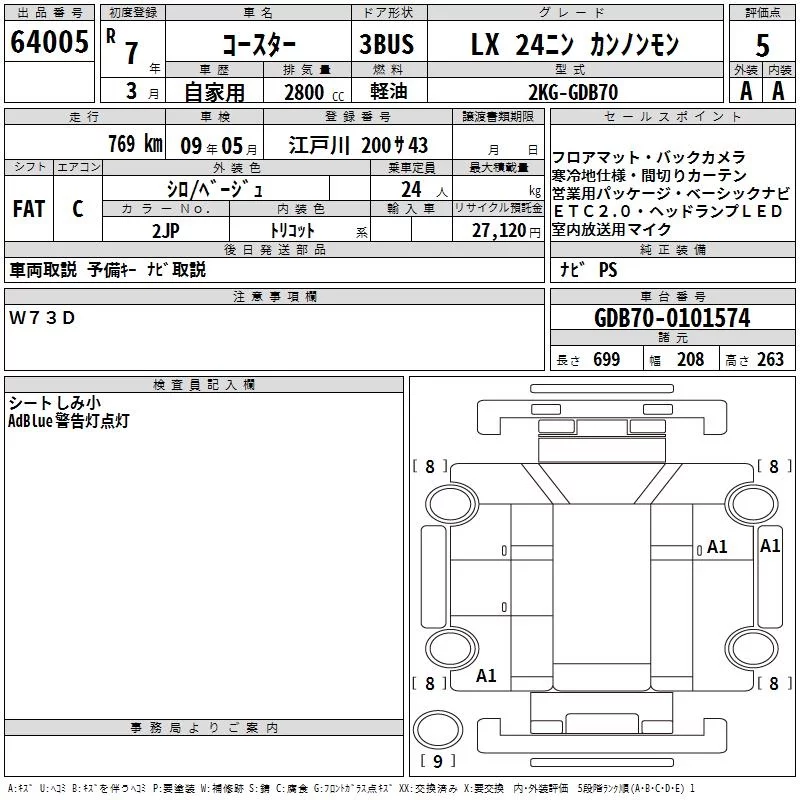800x800 pixels.
Task: Select the sales point ETC2.0・ヘッドランプLED
Action: pyautogui.click(x=667, y=211)
